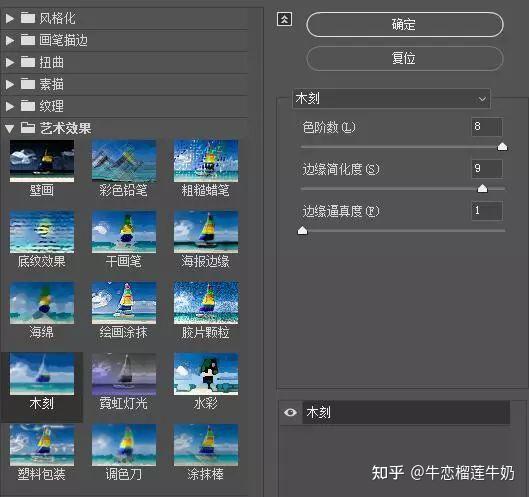Collapse the 艺术效果 folder
The image size is (529, 497).
tap(10, 129)
